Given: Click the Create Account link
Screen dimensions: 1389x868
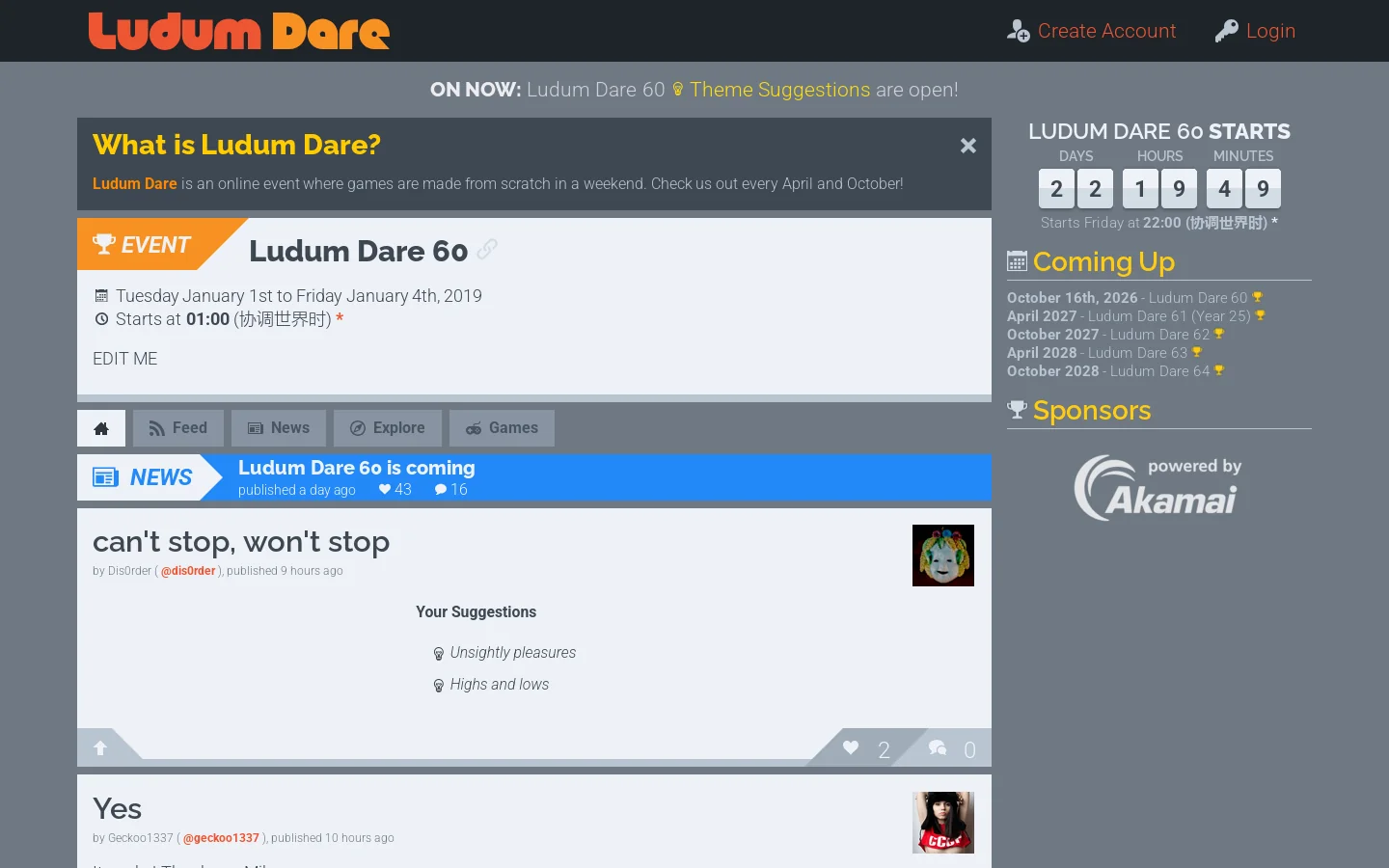Looking at the screenshot, I should 1106,31.
